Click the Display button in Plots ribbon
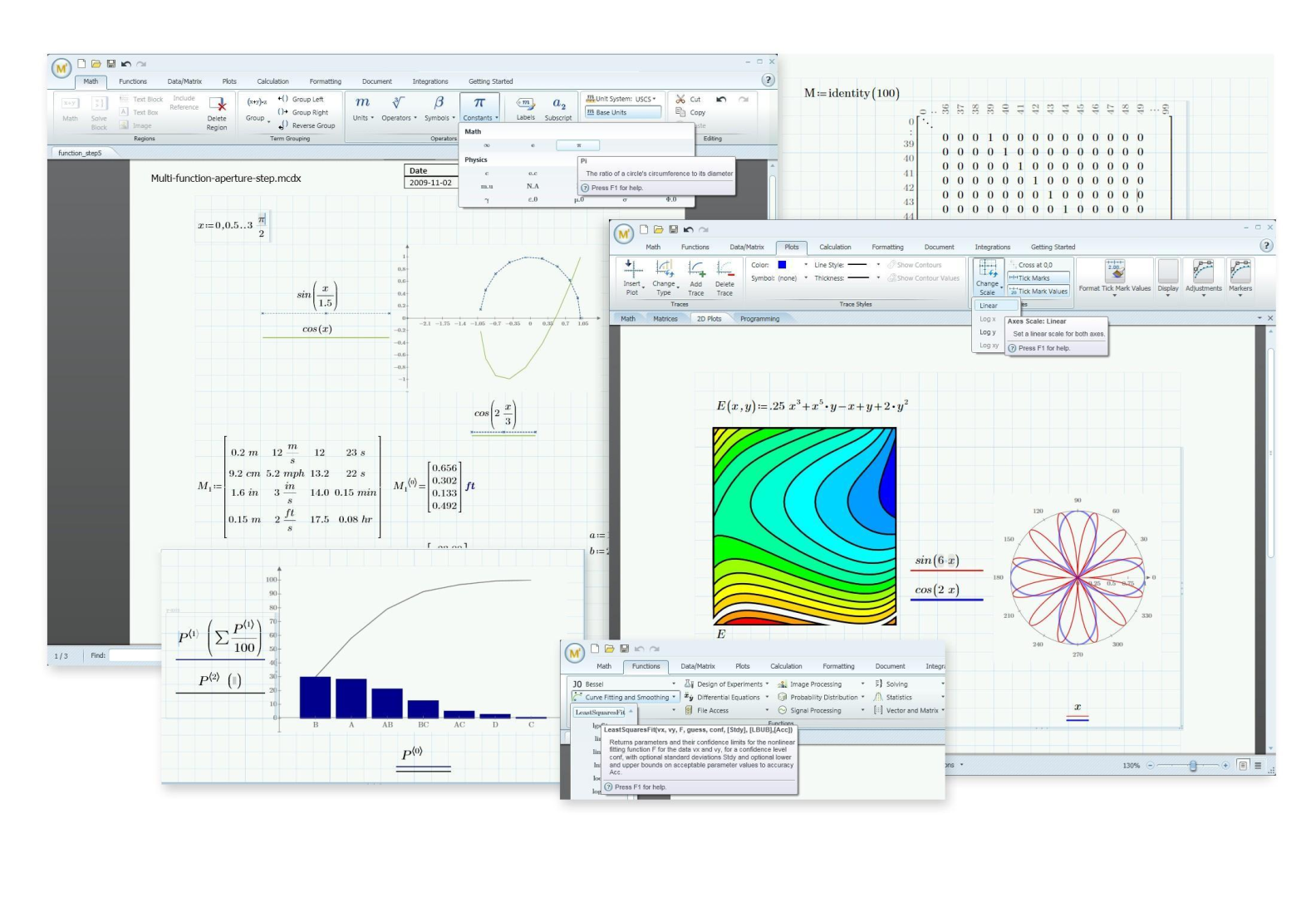1316x897 pixels. (x=1168, y=277)
